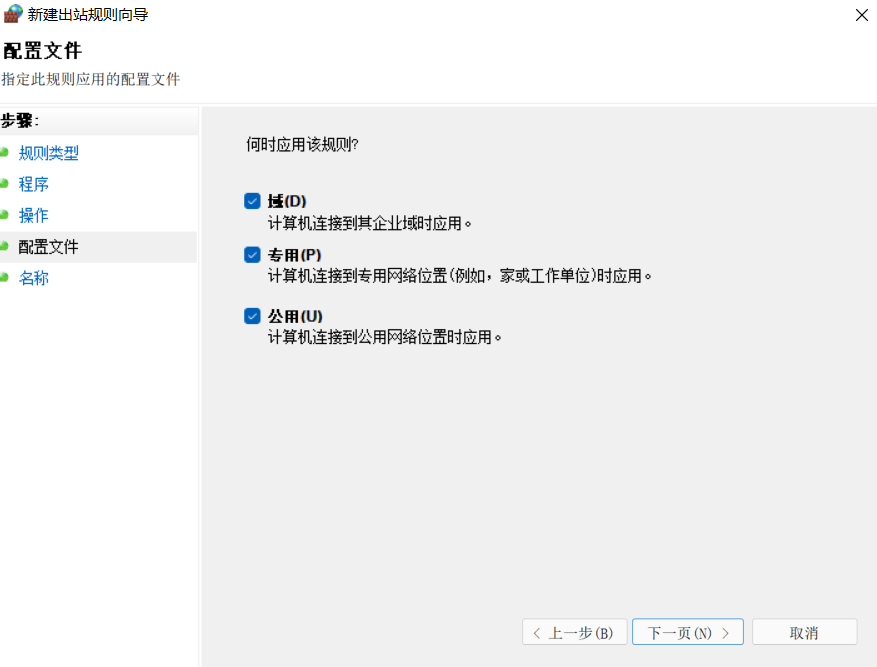Screen dimensions: 877x667
Task: Close the 新建出站规则向导 window
Action: pos(861,15)
